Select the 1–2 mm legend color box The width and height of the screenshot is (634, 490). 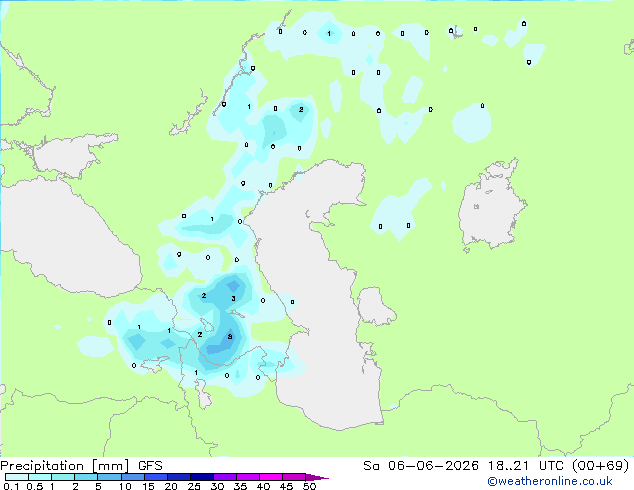click(63, 477)
